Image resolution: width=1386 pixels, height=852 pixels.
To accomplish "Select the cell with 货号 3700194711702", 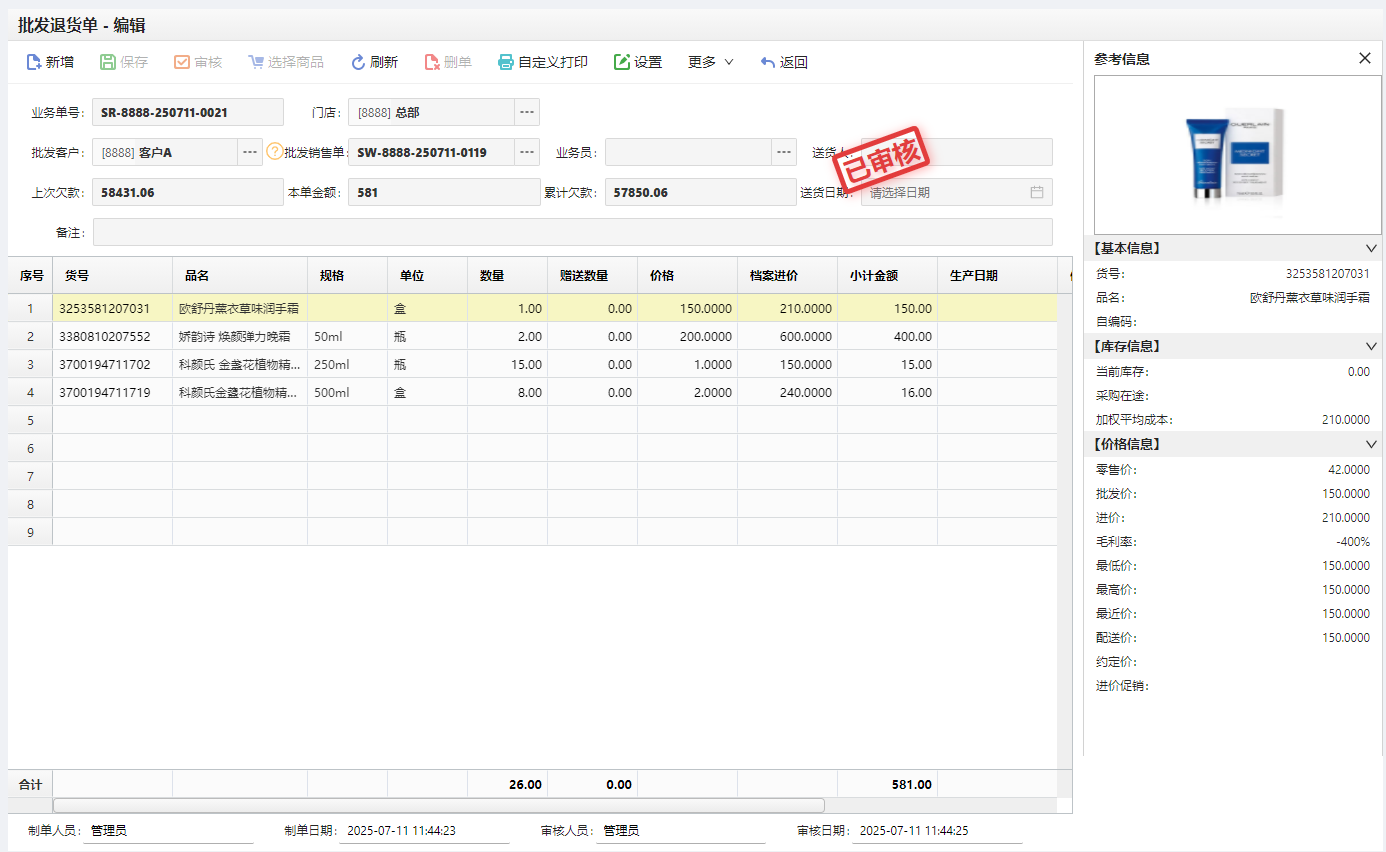I will point(112,365).
